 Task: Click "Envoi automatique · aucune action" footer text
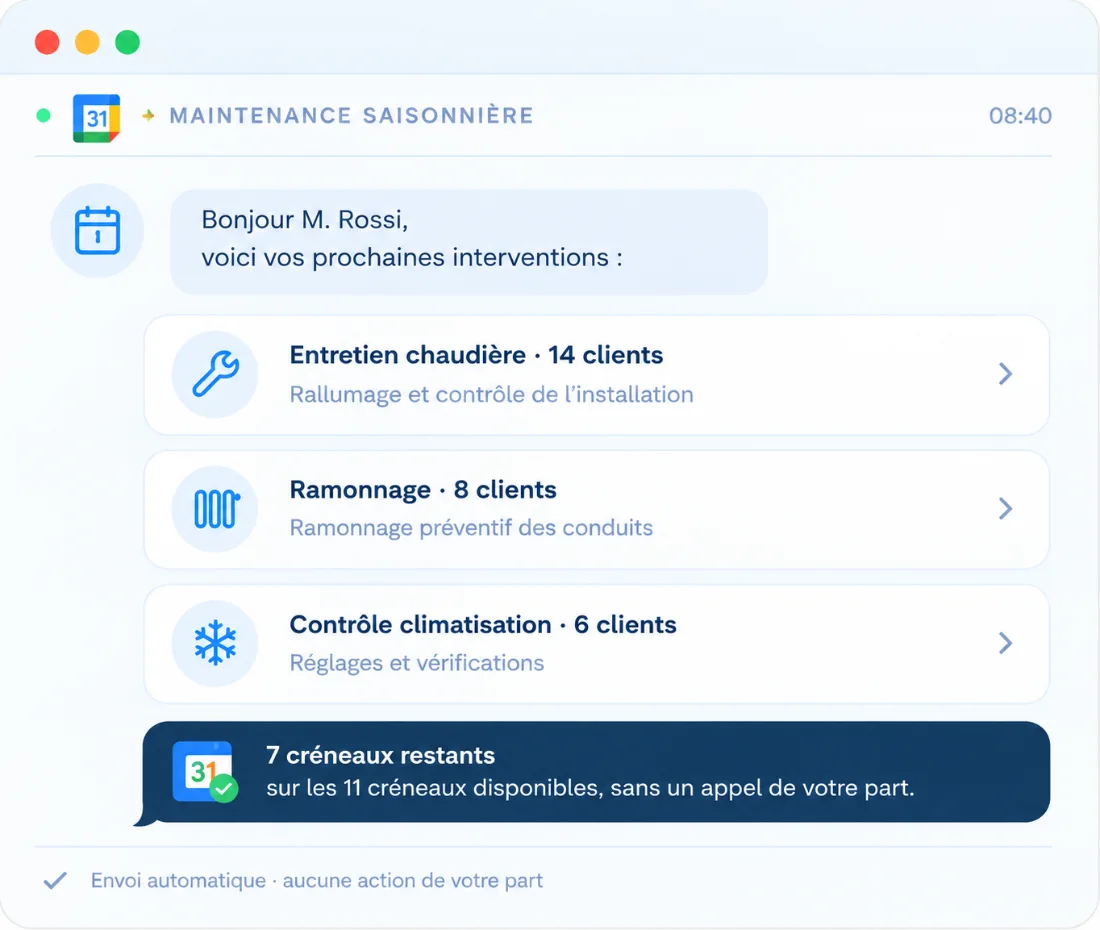click(x=316, y=880)
